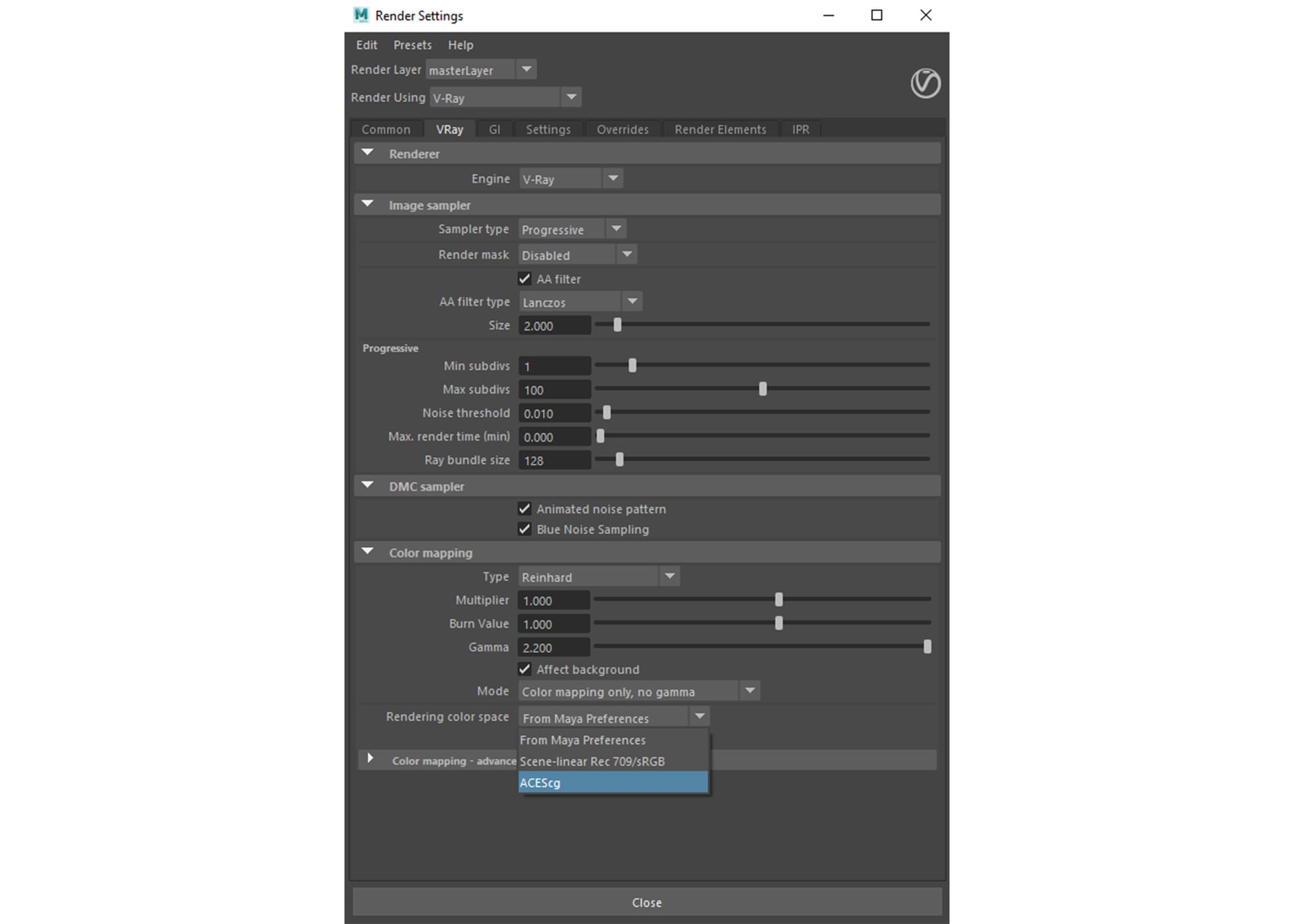The image size is (1294, 924).
Task: Expand Color mapping advanced section arrow
Action: [370, 759]
